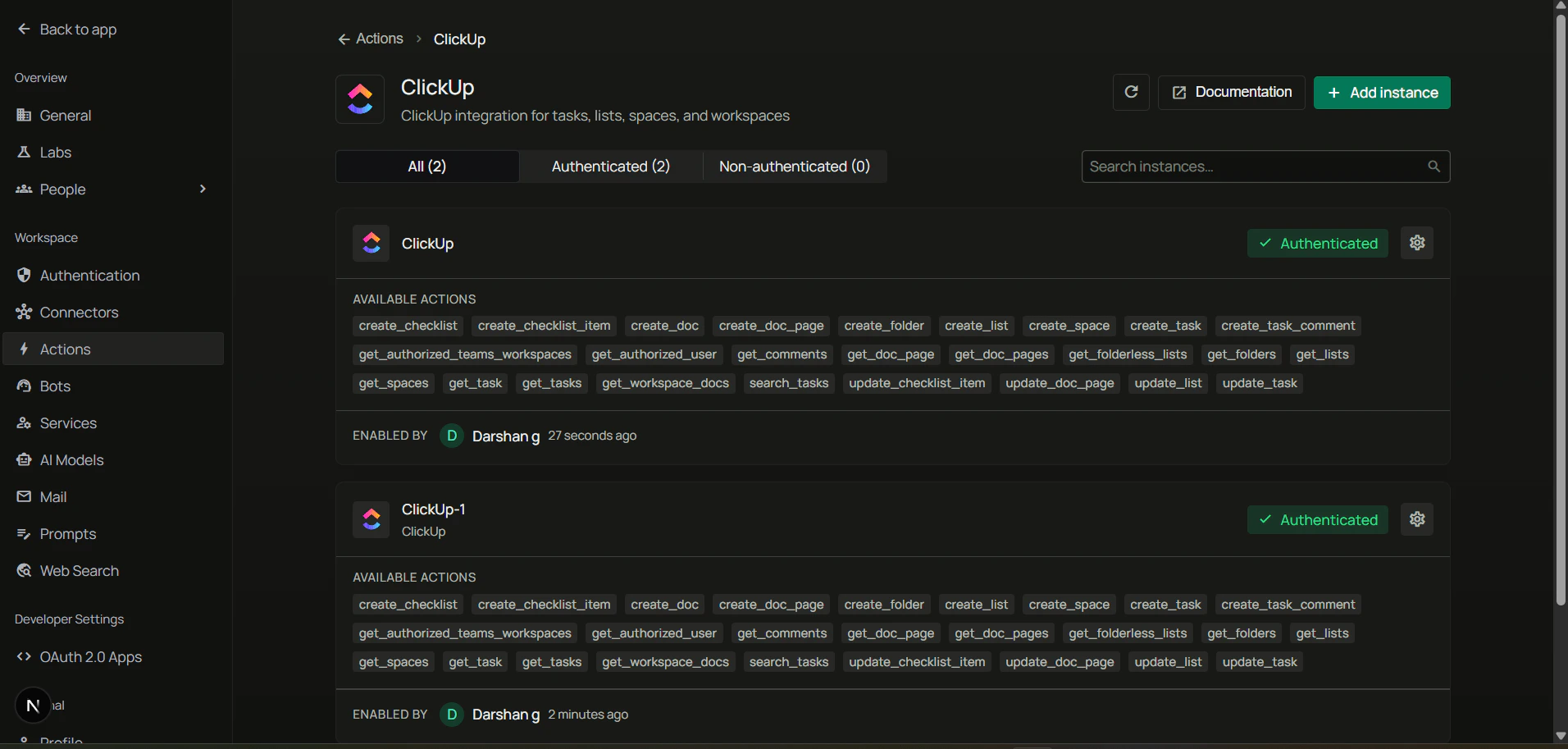The width and height of the screenshot is (1568, 749).
Task: Open Web Search icon in sidebar
Action: [x=24, y=570]
